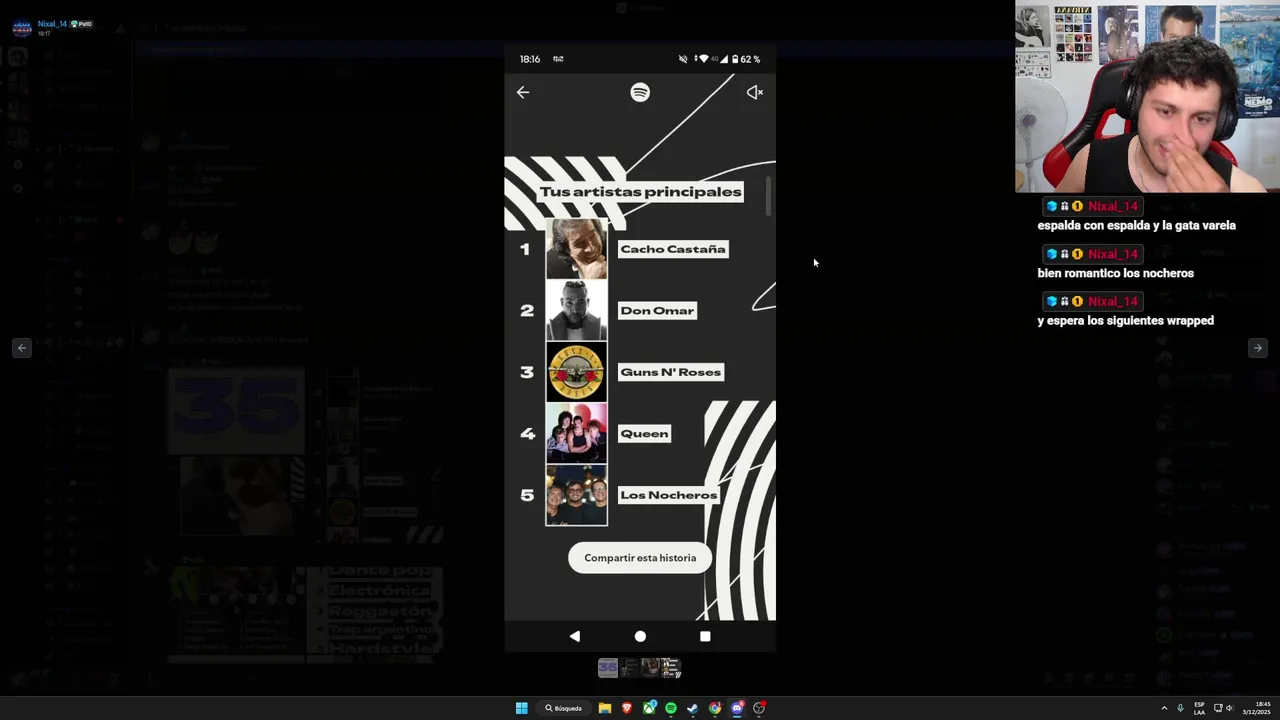This screenshot has width=1280, height=720.
Task: Click the Cacho Castaña name label
Action: point(673,249)
